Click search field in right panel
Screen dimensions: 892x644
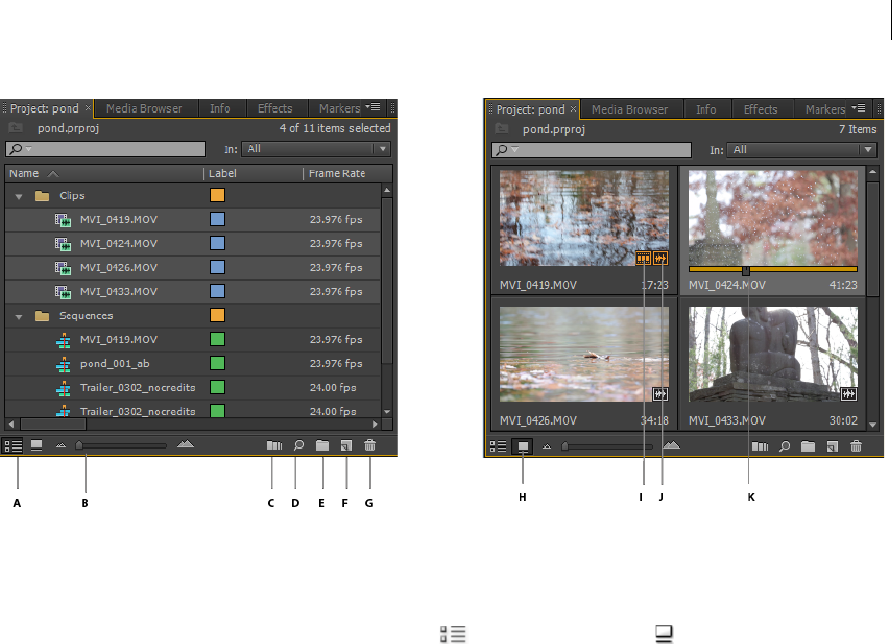pyautogui.click(x=592, y=150)
